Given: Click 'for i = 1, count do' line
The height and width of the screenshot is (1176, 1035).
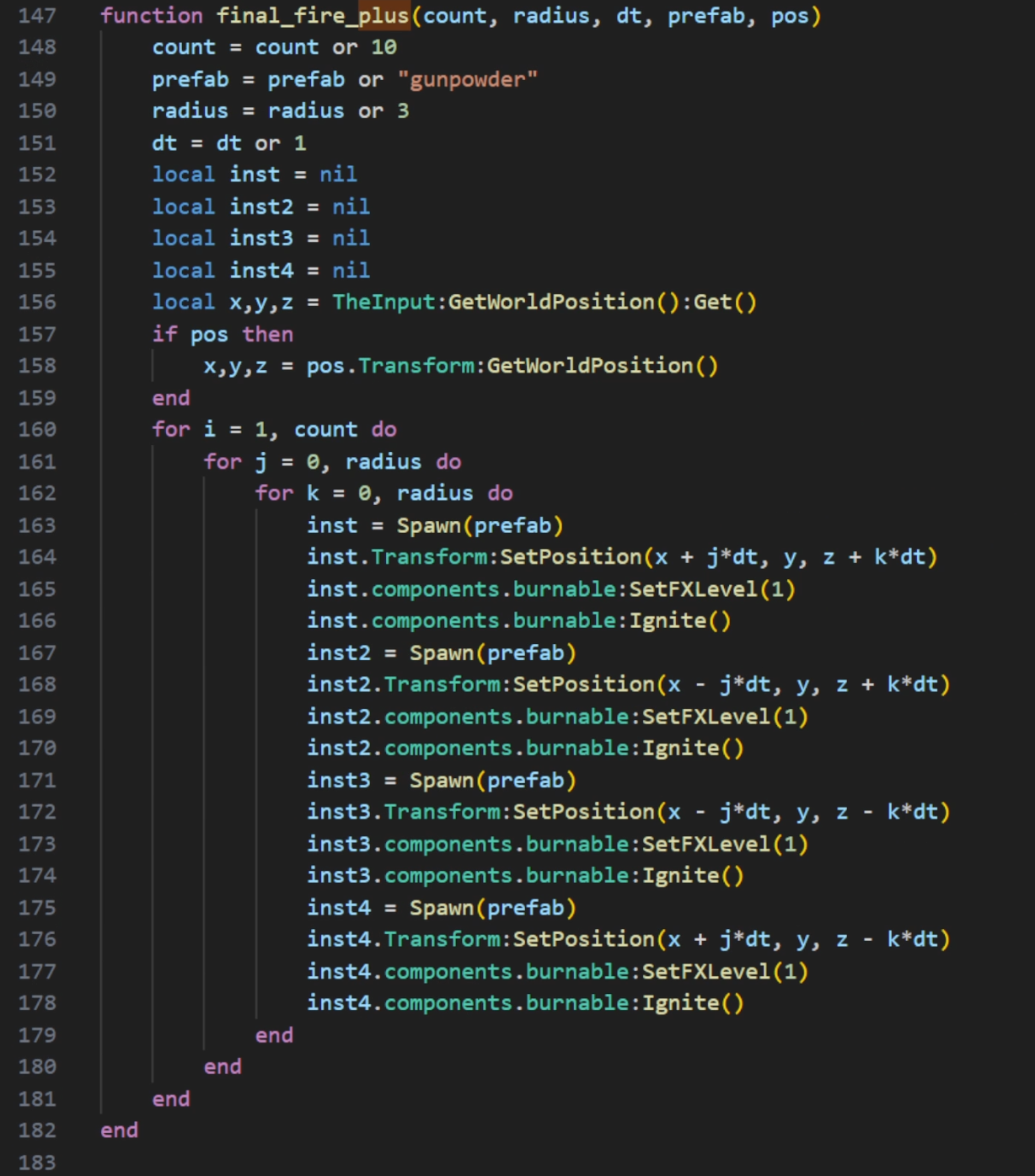Looking at the screenshot, I should (274, 430).
